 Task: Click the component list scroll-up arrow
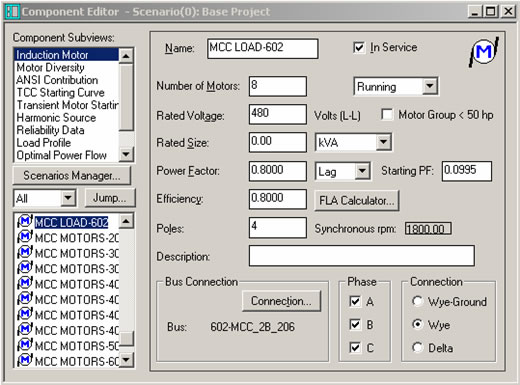126,221
